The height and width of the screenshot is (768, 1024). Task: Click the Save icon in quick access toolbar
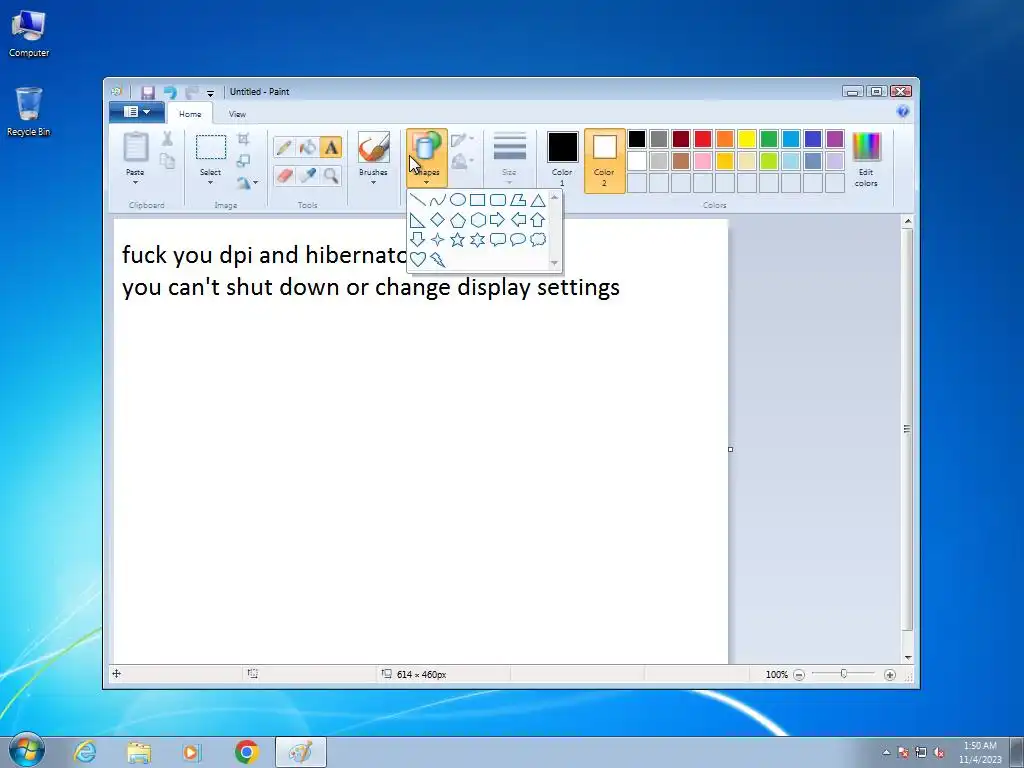coord(148,92)
